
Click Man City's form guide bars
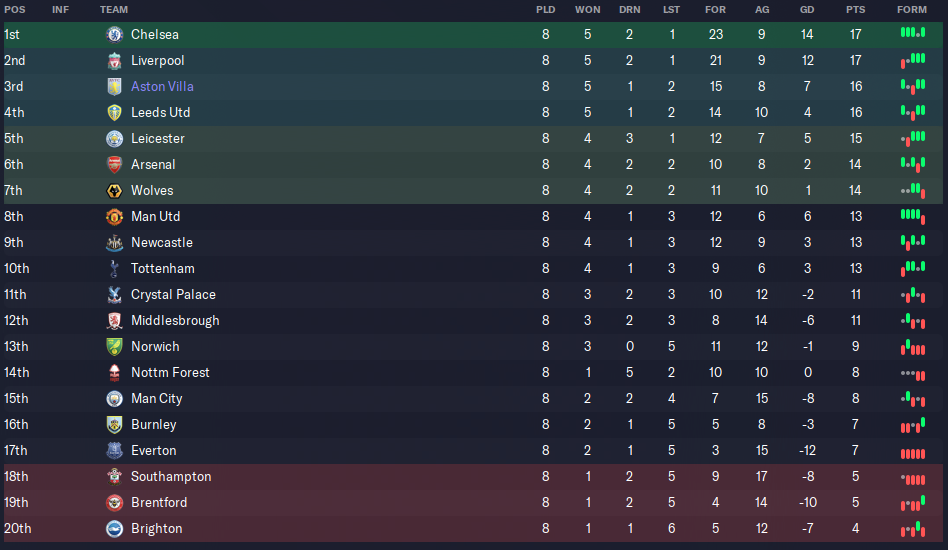coord(913,398)
